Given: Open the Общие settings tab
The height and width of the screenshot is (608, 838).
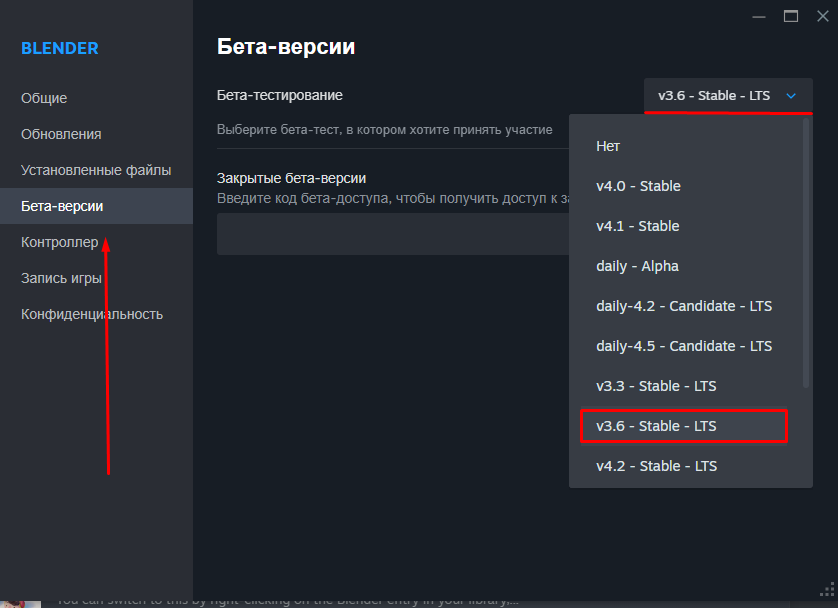Looking at the screenshot, I should (44, 98).
